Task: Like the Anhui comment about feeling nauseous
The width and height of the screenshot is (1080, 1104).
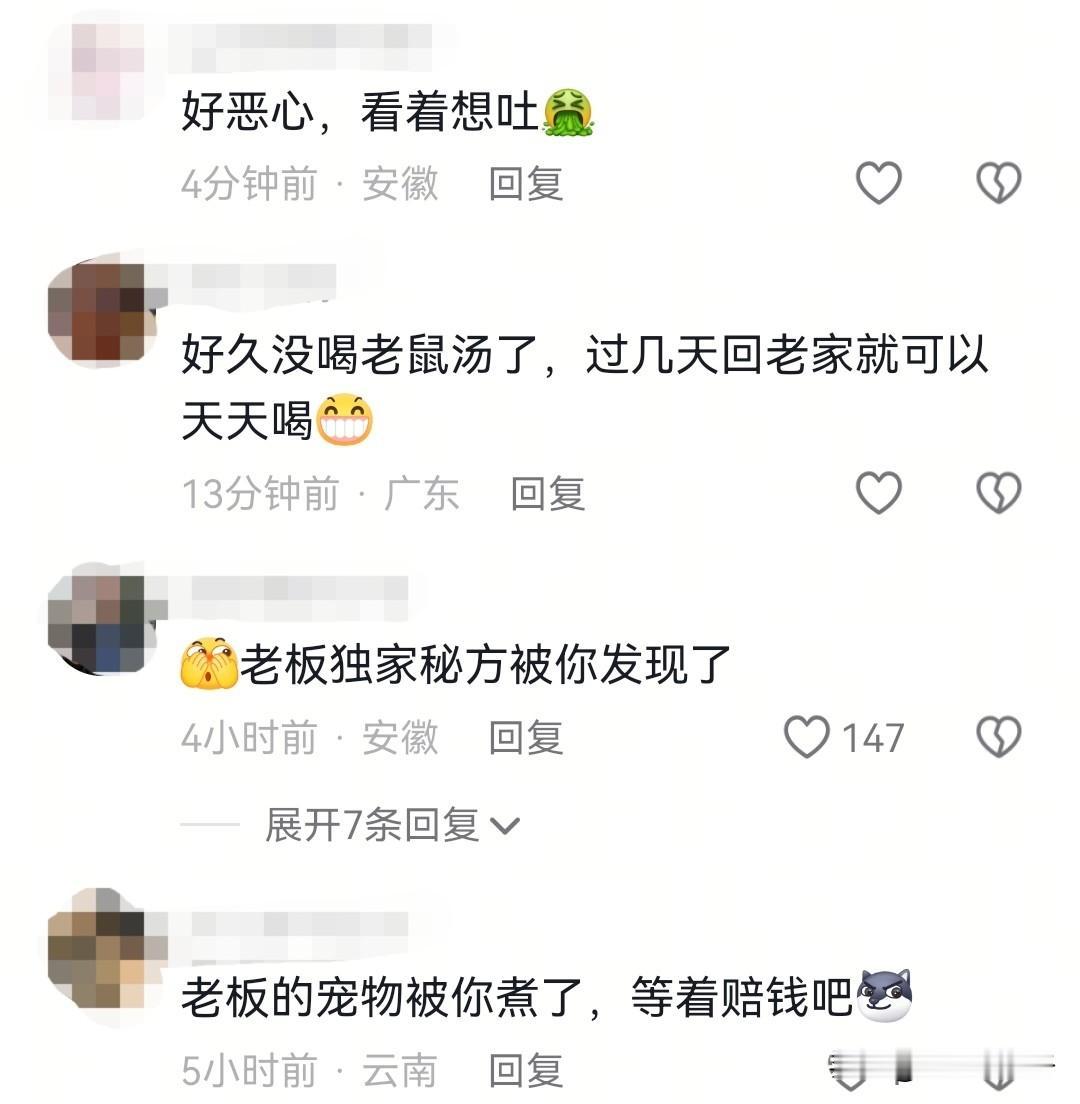Action: (x=879, y=183)
